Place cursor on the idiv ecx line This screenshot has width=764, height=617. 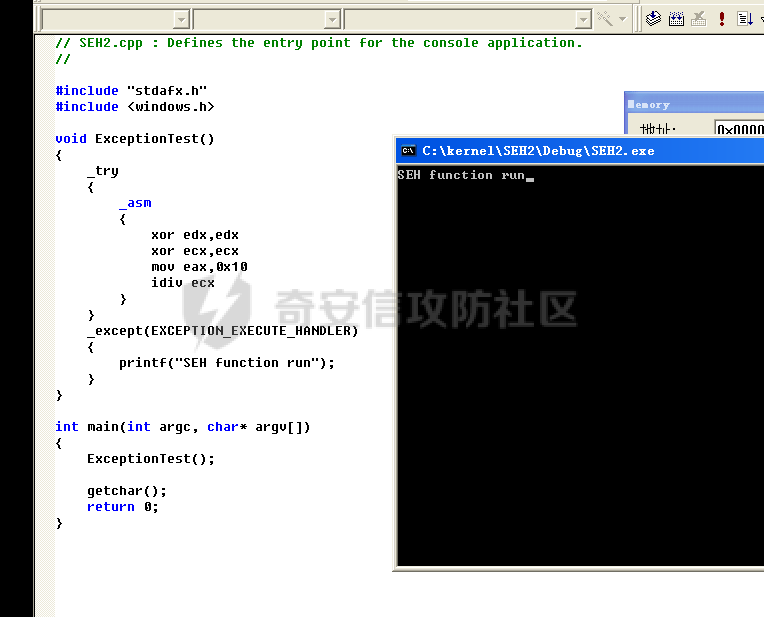tap(183, 283)
